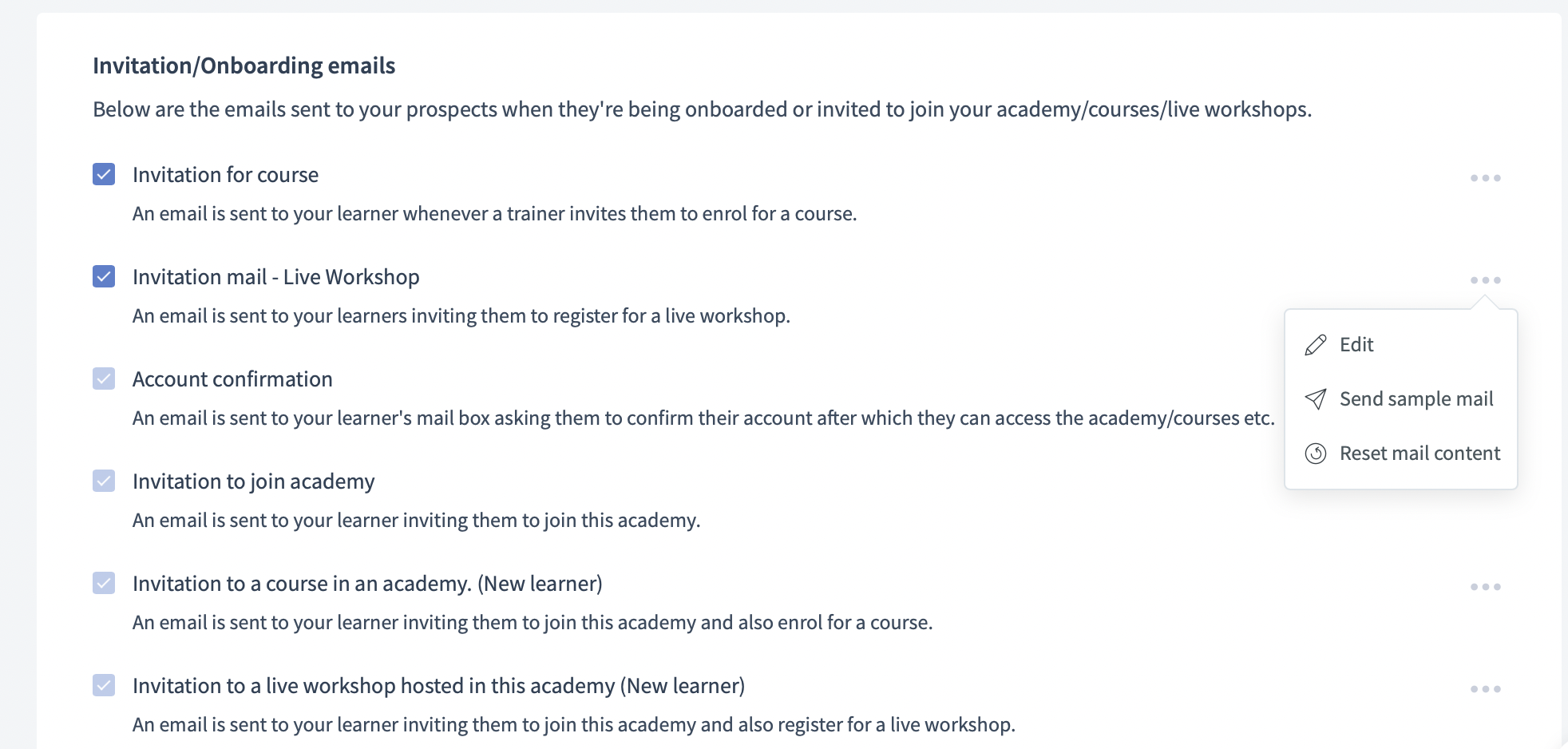Open three-dot menu for new learner course invitation
The height and width of the screenshot is (749, 1568).
click(1485, 587)
